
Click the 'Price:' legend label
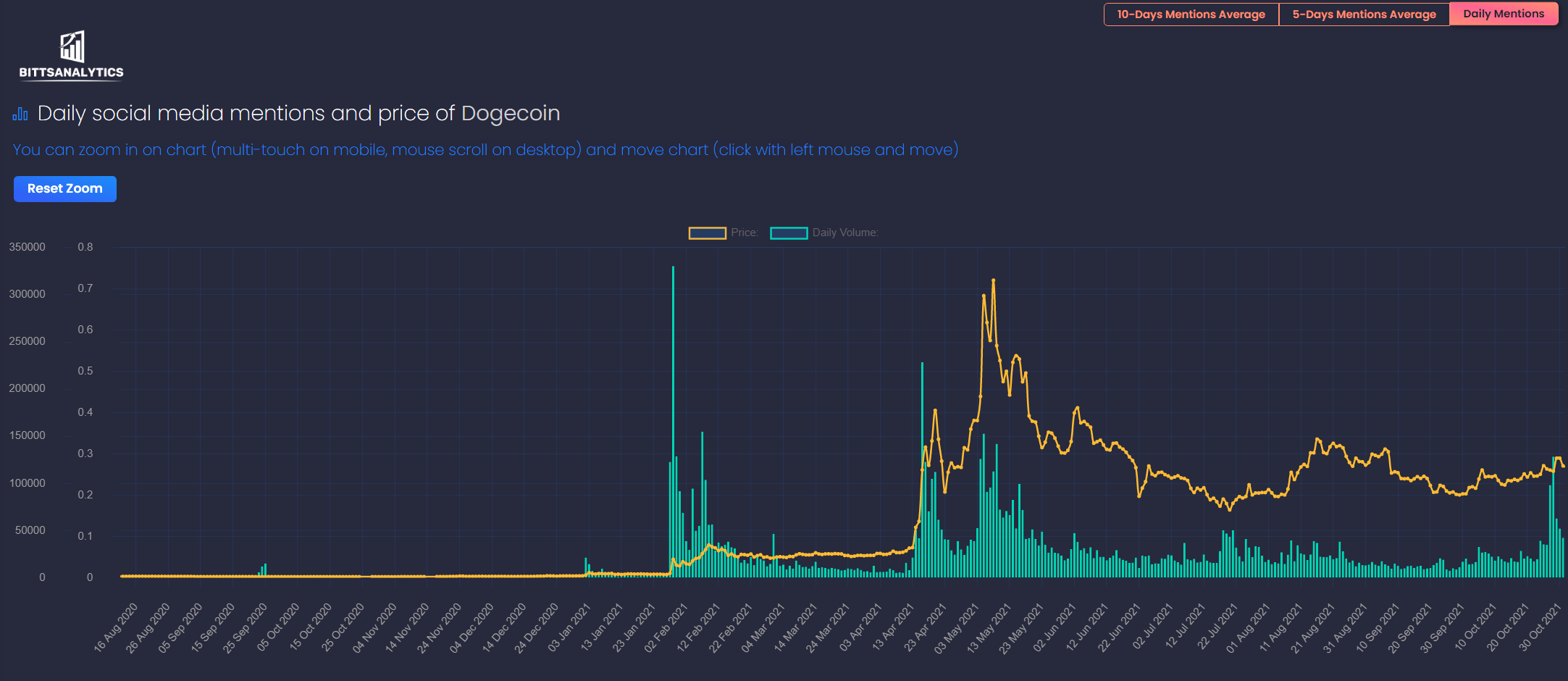[x=745, y=233]
